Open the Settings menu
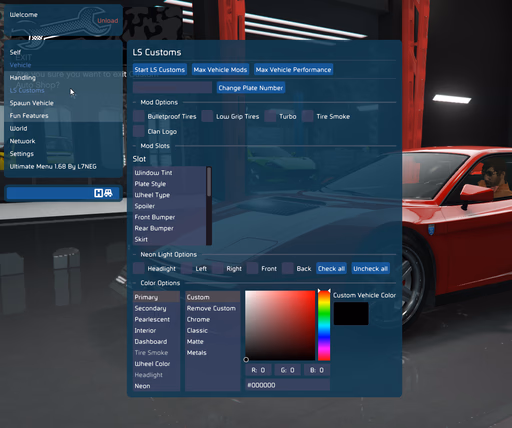The width and height of the screenshot is (512, 428). 21,154
